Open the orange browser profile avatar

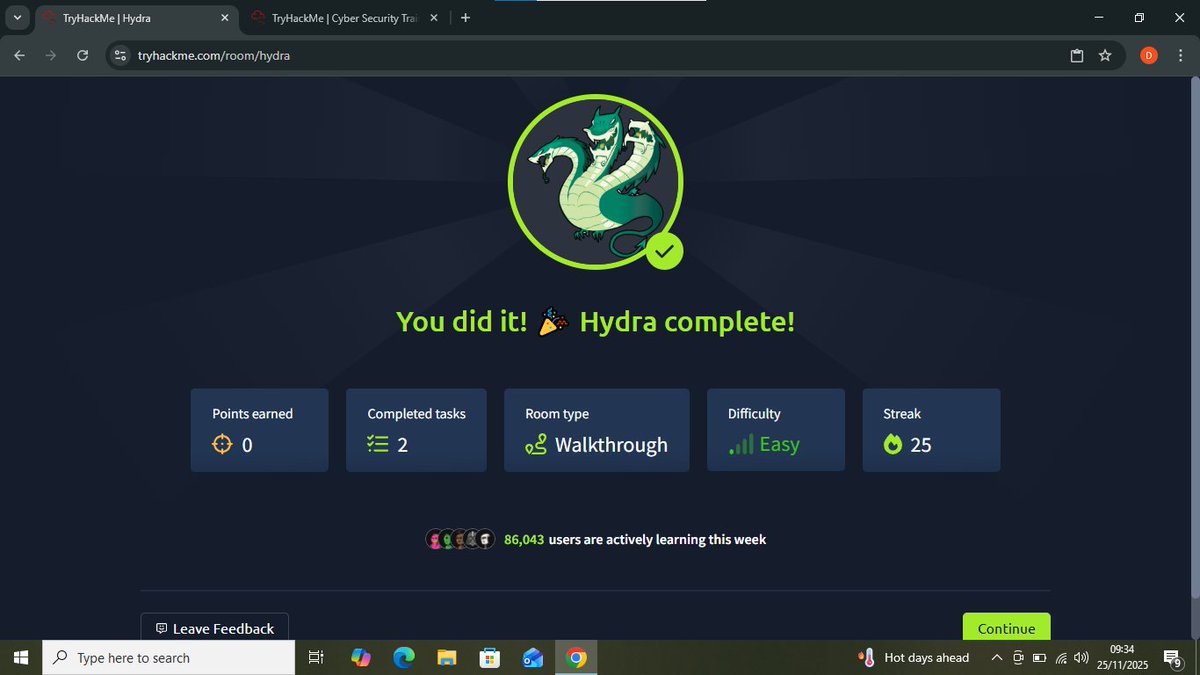coord(1148,56)
